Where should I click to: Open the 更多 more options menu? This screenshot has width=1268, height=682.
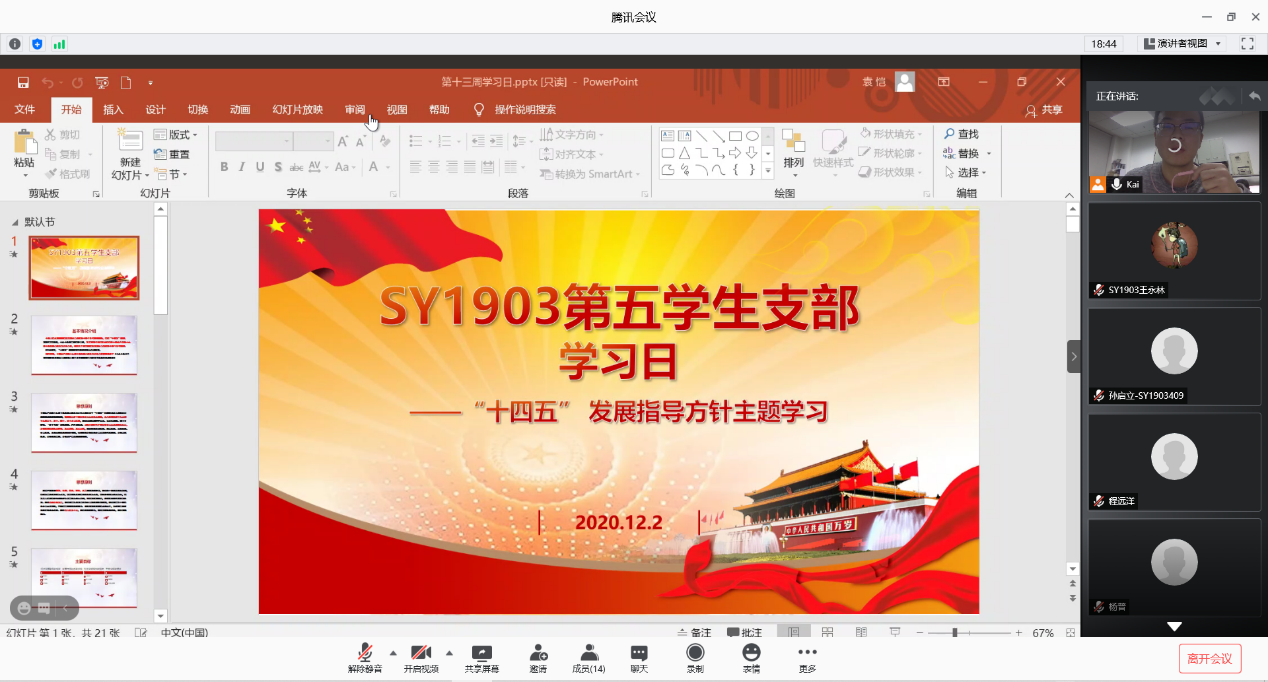coord(807,657)
